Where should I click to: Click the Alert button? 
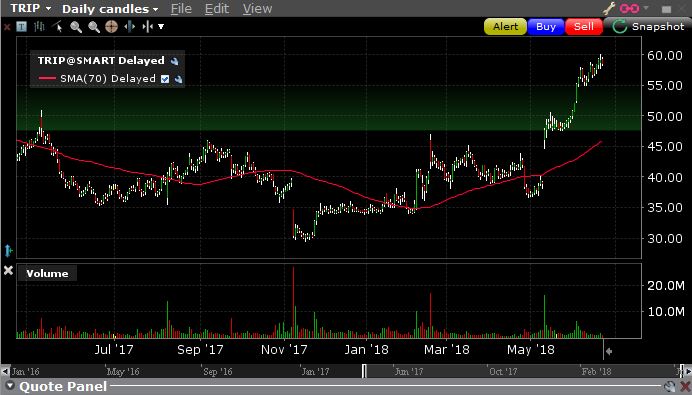pyautogui.click(x=505, y=27)
